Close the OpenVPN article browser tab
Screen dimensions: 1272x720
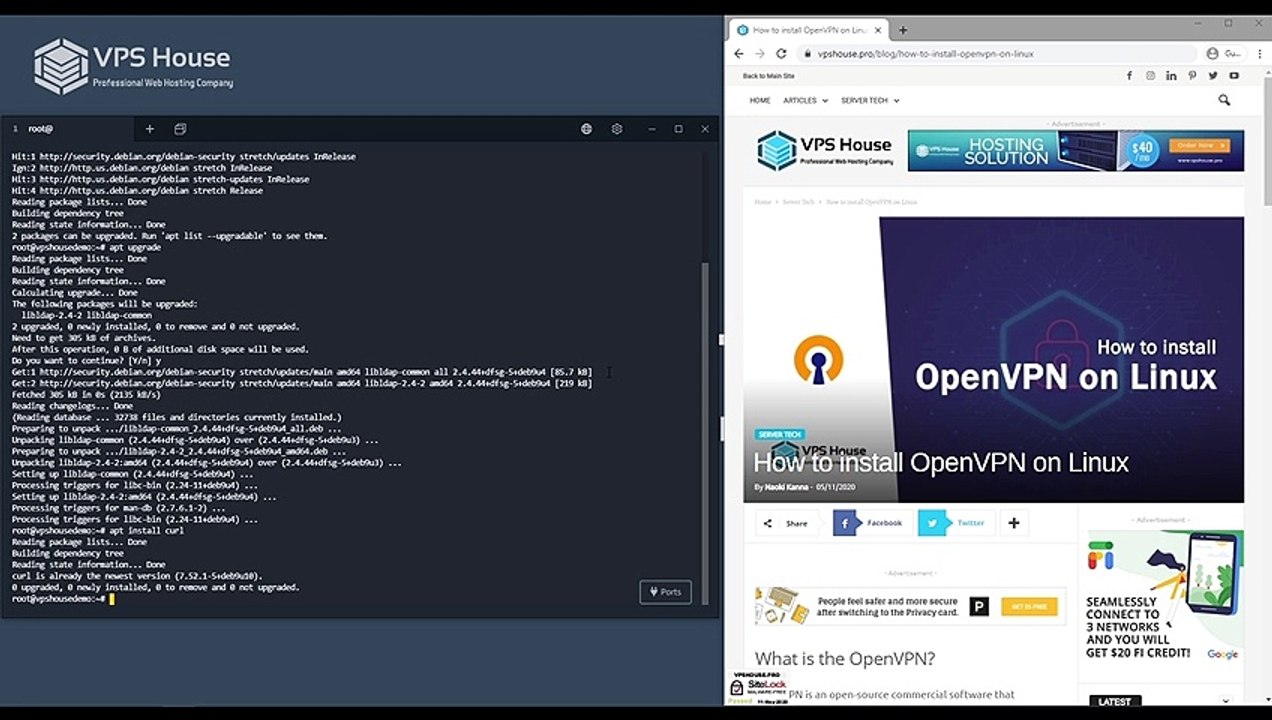(x=877, y=30)
